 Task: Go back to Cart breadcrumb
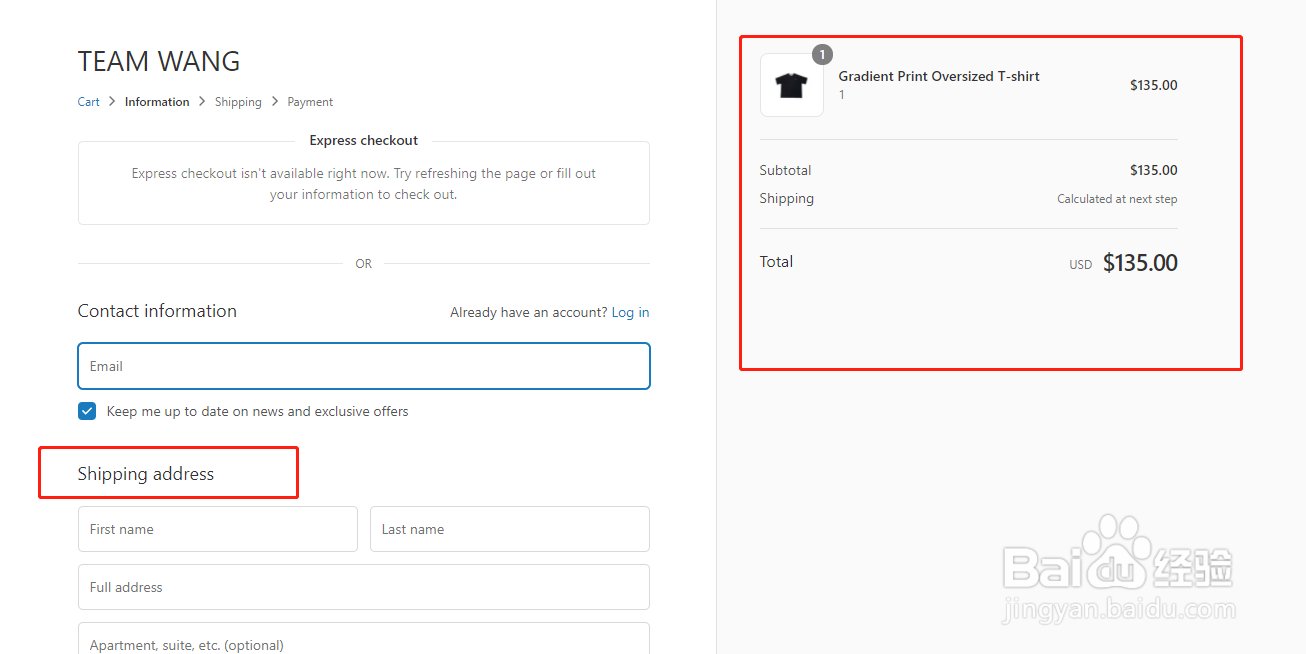coord(89,102)
